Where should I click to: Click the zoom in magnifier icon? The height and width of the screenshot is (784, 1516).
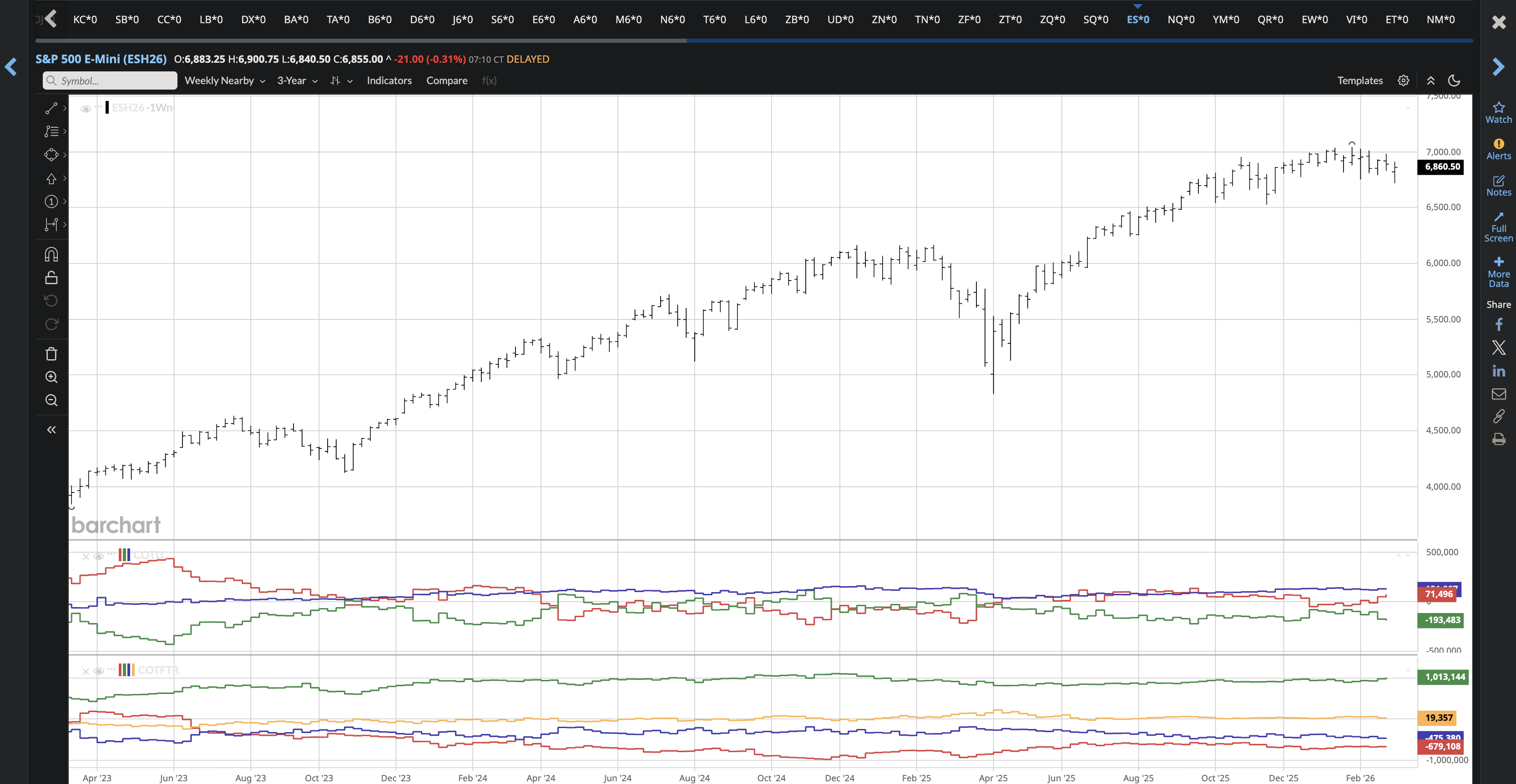click(51, 377)
